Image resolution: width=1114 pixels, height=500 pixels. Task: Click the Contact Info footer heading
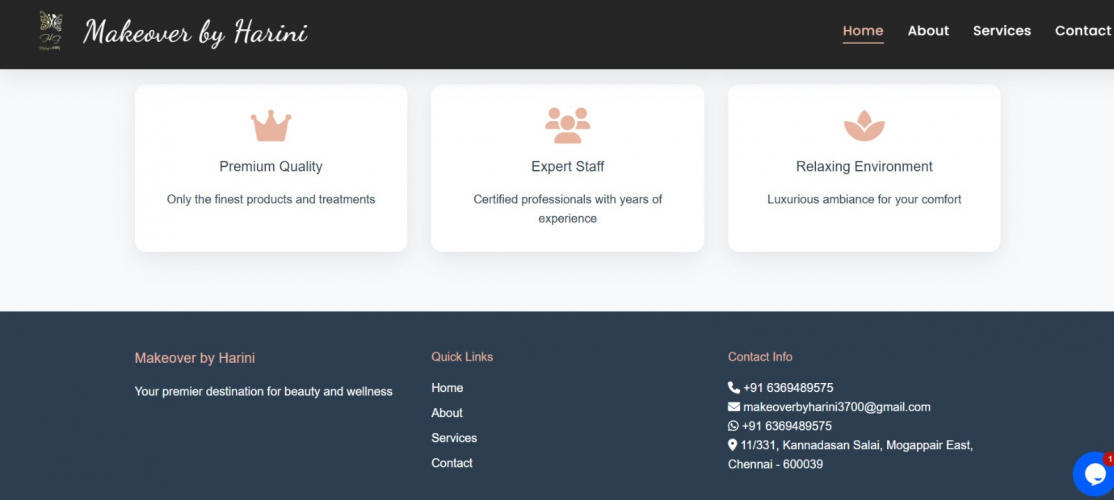760,357
